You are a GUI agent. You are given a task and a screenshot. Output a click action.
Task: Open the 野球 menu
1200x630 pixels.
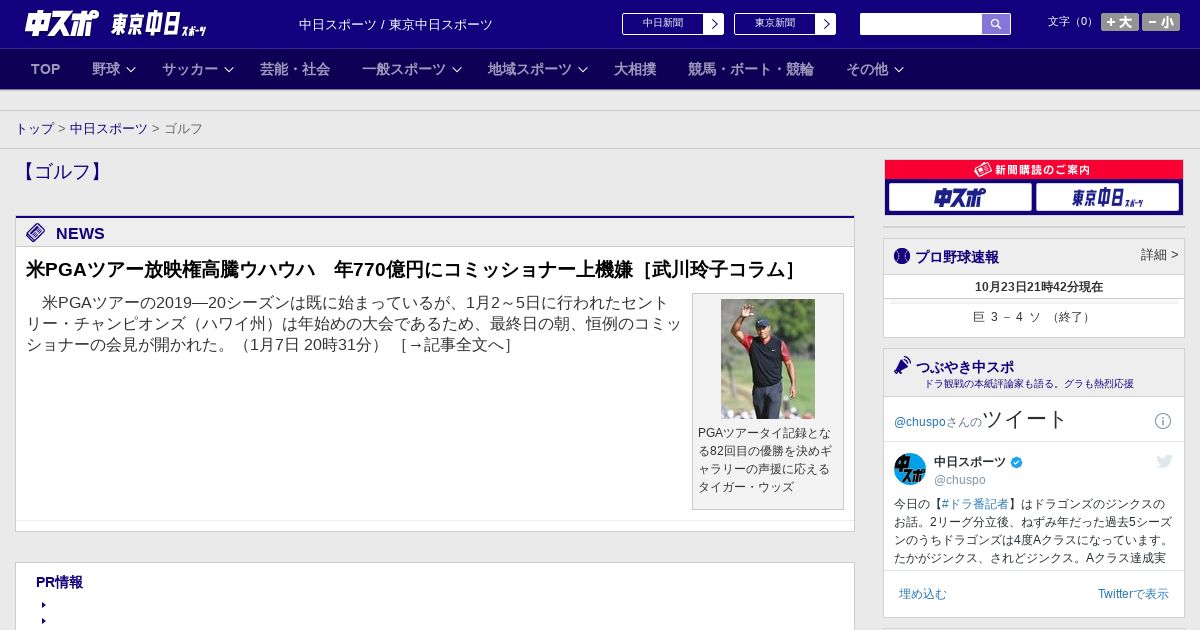106,69
